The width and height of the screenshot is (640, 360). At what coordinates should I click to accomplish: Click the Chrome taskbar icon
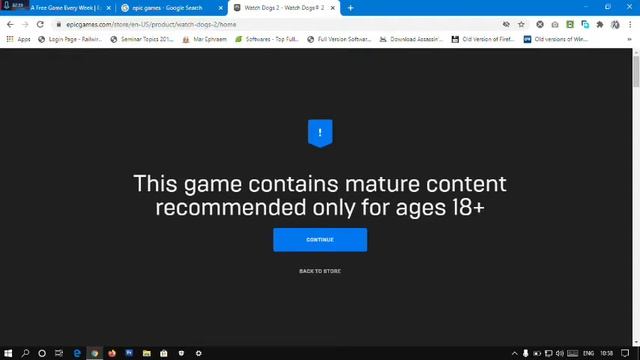pyautogui.click(x=95, y=353)
